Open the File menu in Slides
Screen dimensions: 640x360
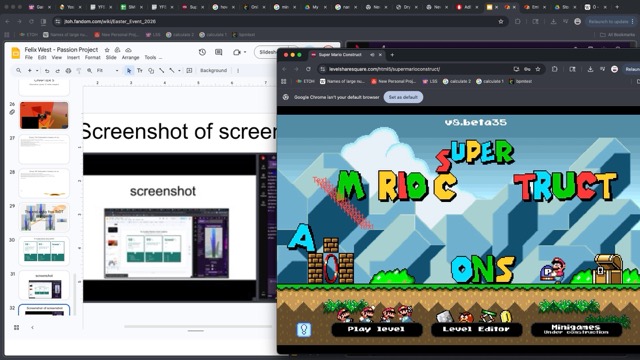[29, 58]
